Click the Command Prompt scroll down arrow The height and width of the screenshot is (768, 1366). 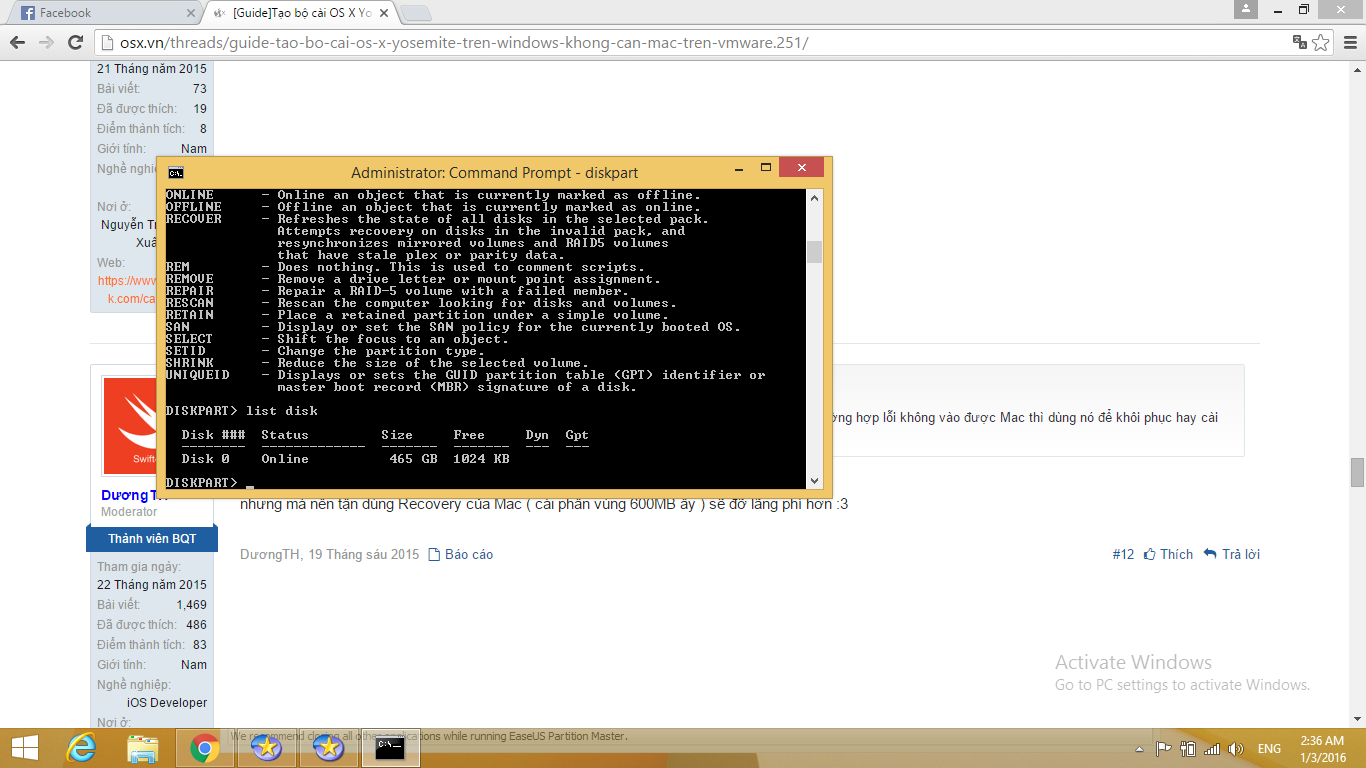click(x=814, y=481)
